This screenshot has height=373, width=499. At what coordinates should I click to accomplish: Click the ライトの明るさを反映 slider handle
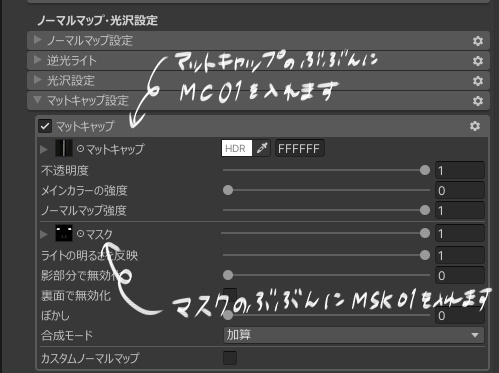tap(425, 255)
